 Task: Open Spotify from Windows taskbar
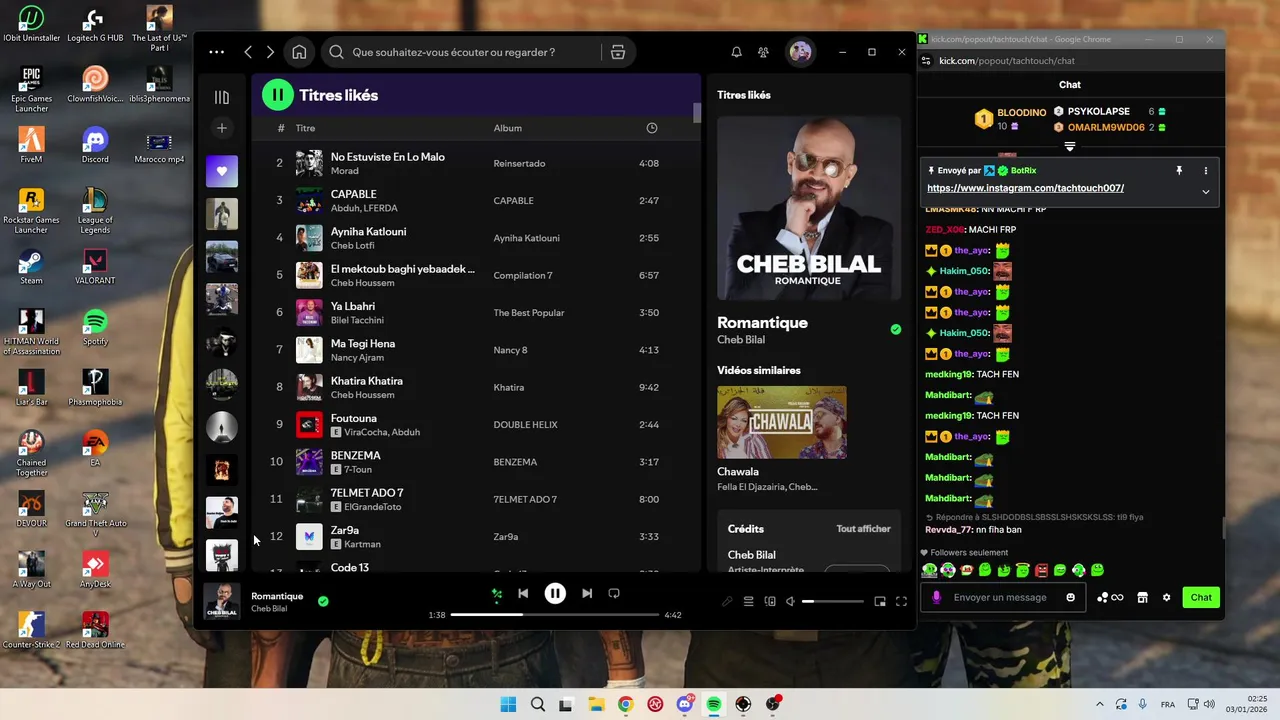(714, 704)
